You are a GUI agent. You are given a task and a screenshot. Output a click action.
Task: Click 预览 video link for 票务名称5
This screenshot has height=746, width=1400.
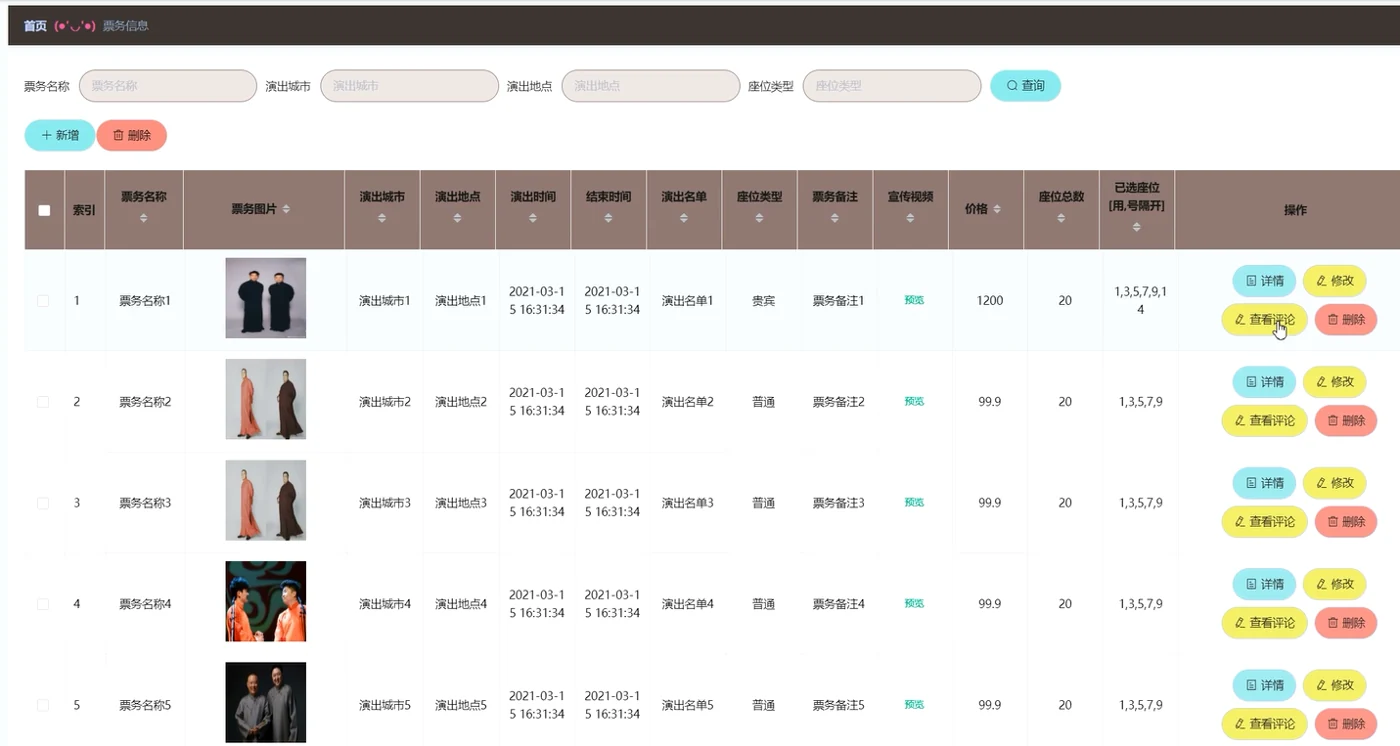[914, 705]
